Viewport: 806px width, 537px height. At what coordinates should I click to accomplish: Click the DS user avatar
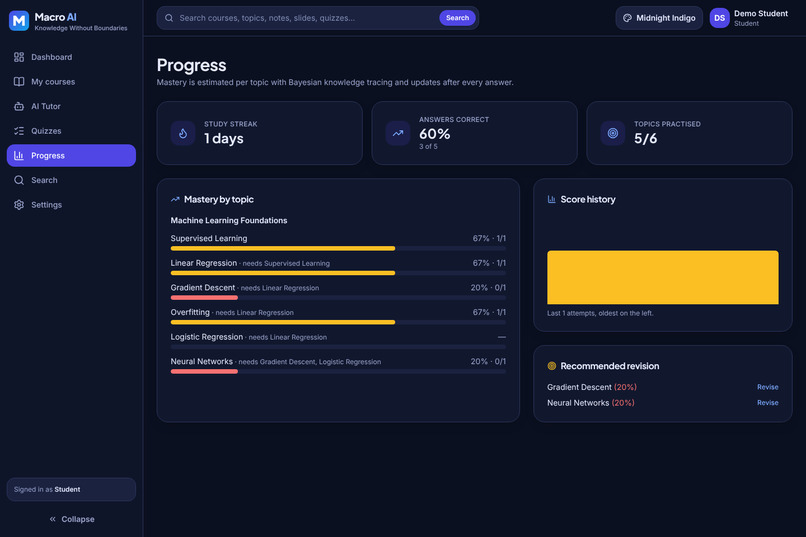pos(720,18)
